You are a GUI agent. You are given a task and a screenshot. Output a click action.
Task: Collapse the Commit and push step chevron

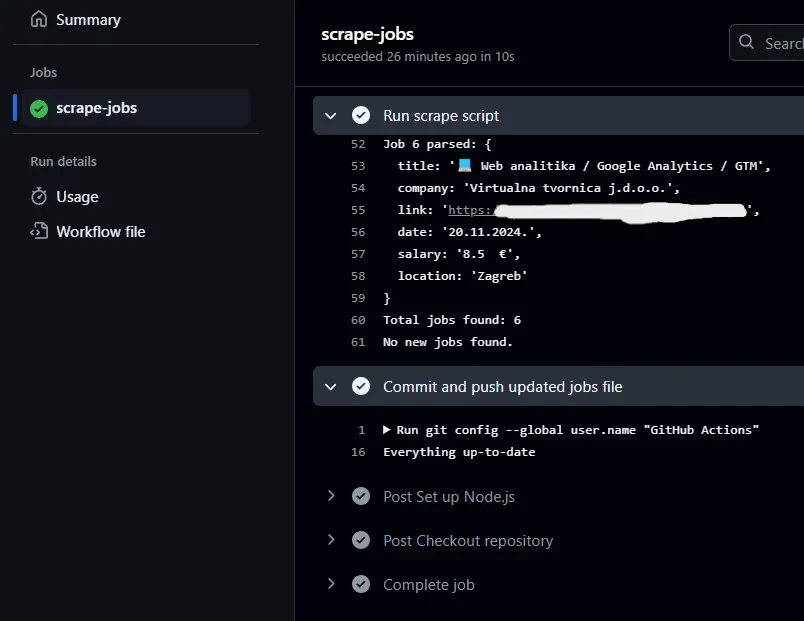331,387
